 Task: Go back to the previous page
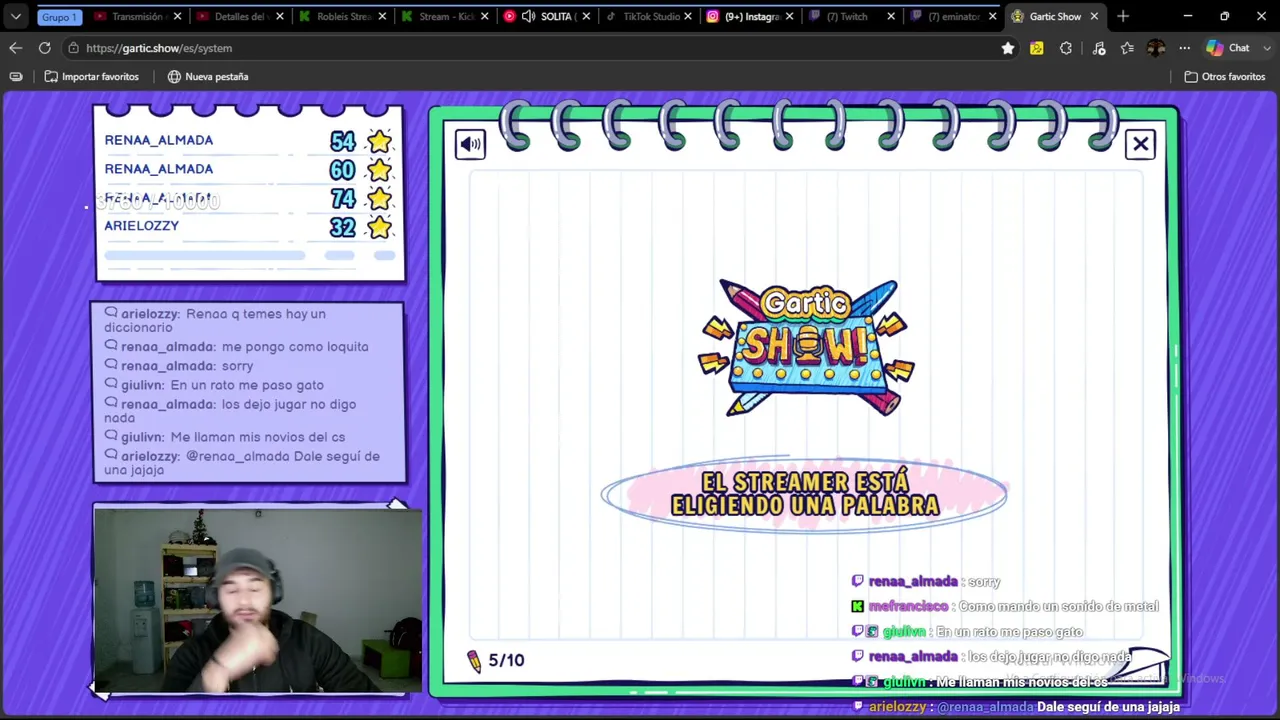(x=16, y=48)
